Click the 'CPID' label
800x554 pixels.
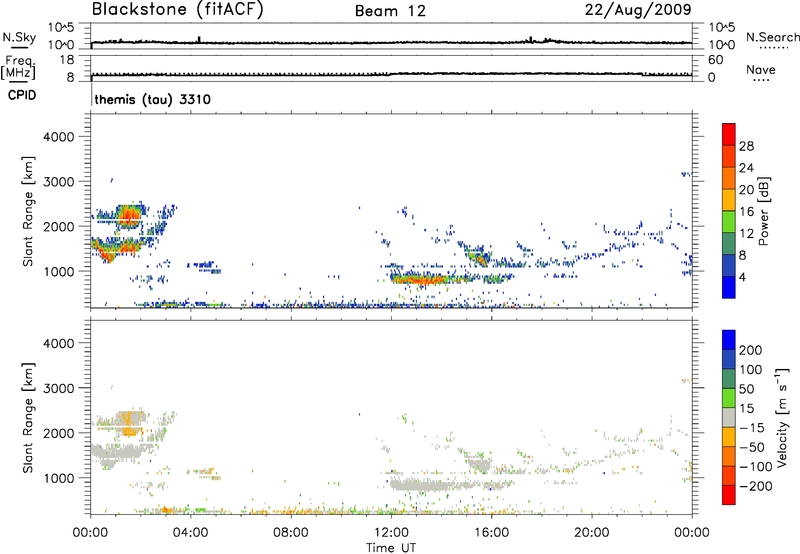[22, 95]
